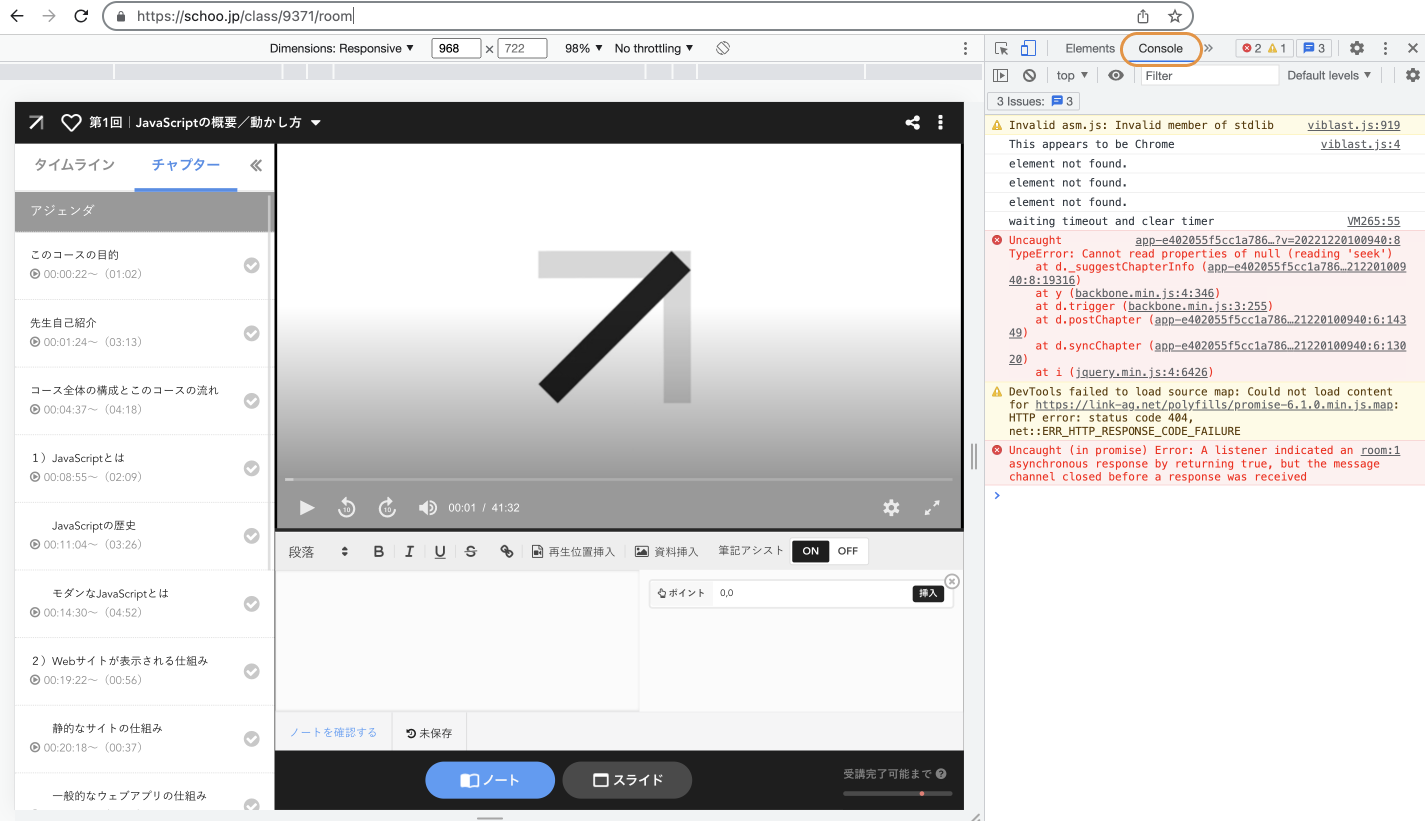The width and height of the screenshot is (1425, 821).
Task: Toggle italic formatting in note editor
Action: [x=409, y=551]
